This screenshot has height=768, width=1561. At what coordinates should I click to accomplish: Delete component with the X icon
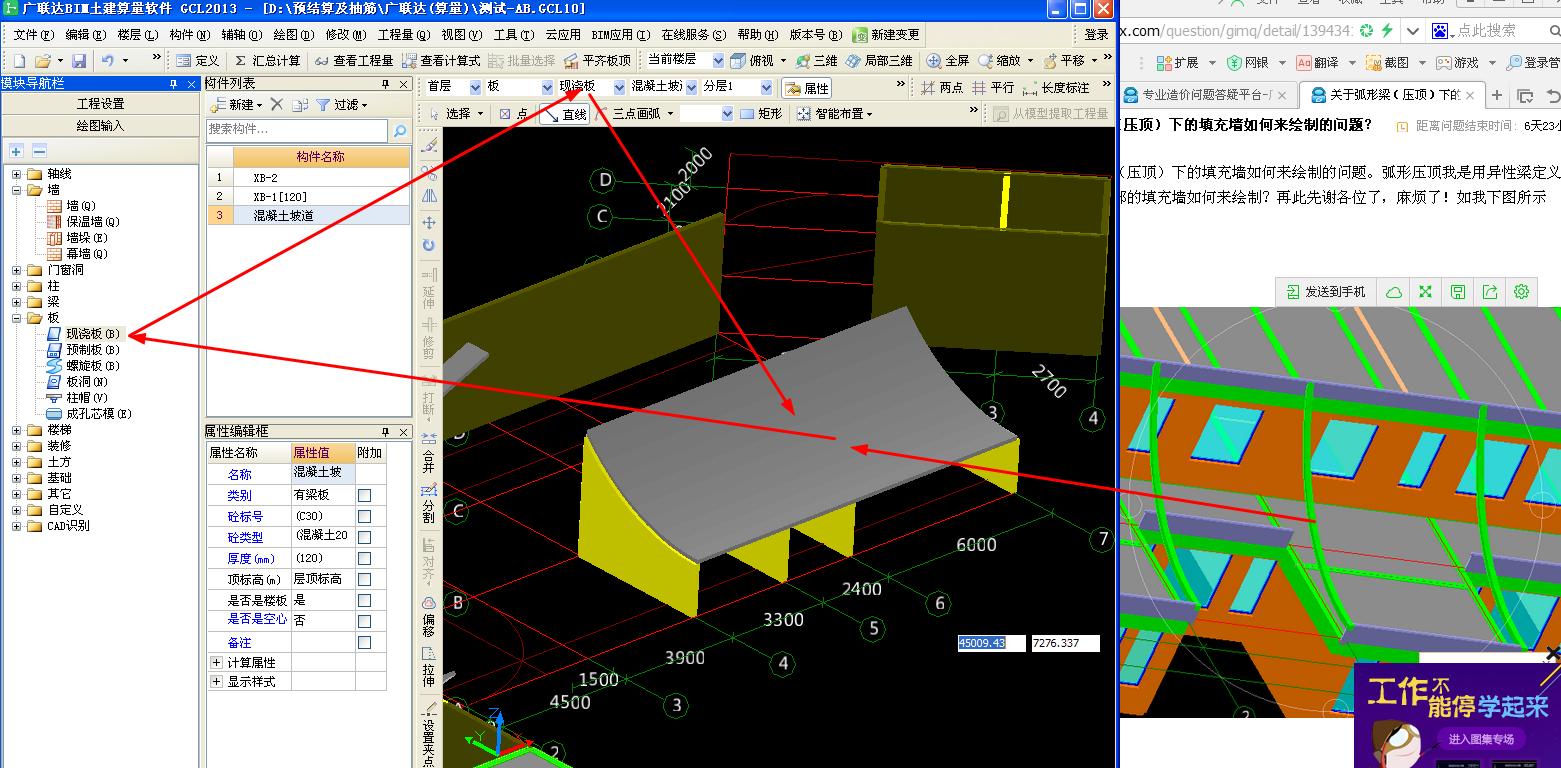(x=277, y=104)
